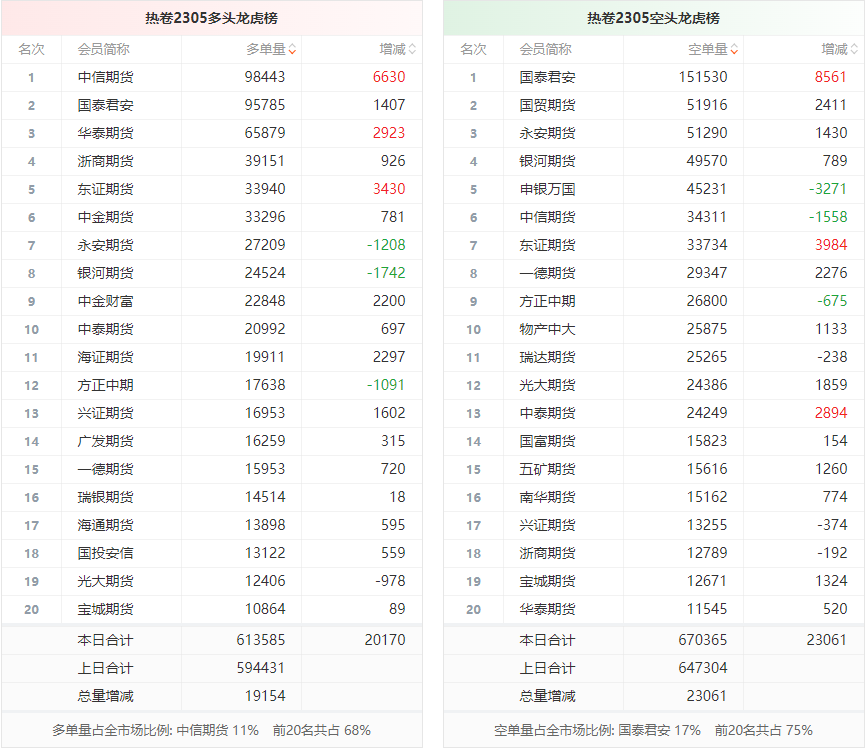This screenshot has width=866, height=749.
Task: Click sort icon beside 多单量 header
Action: (x=292, y=49)
